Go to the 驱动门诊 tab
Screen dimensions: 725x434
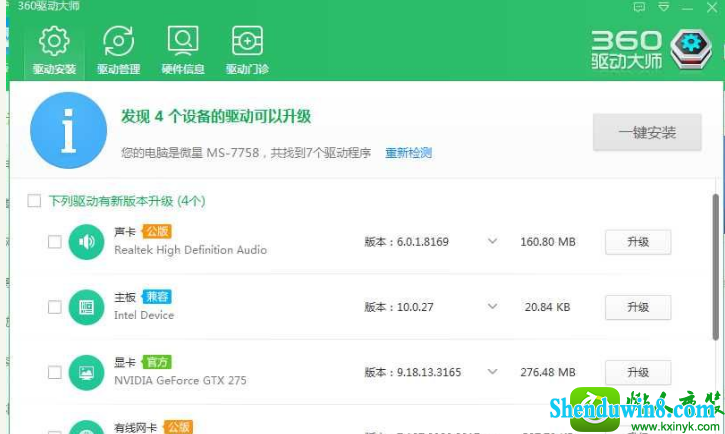click(x=247, y=51)
